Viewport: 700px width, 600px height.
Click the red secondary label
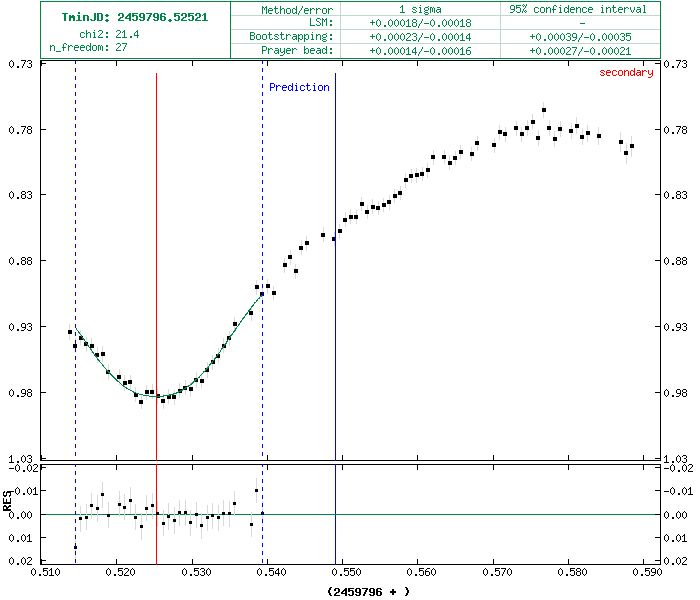point(626,72)
